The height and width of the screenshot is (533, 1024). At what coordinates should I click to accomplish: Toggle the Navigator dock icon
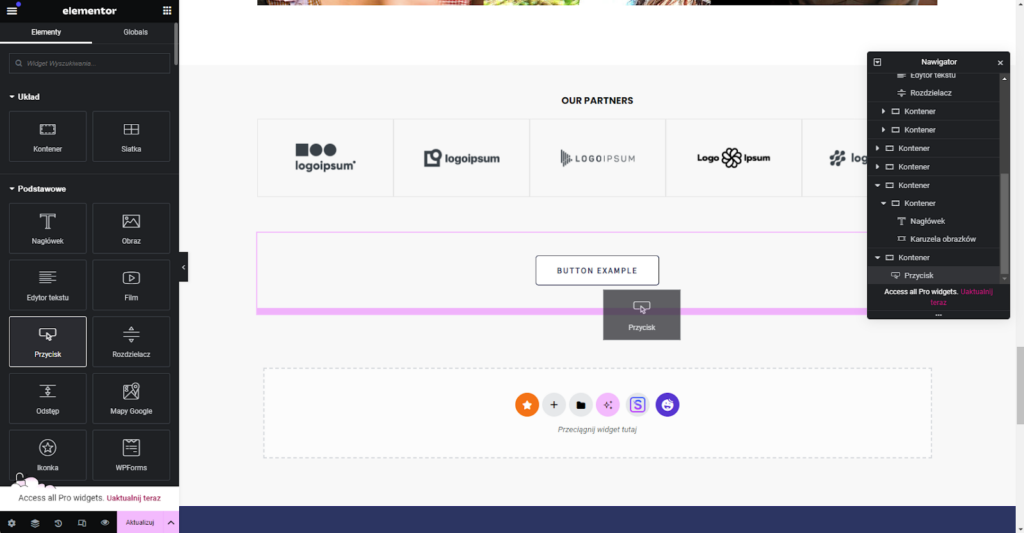pos(877,62)
